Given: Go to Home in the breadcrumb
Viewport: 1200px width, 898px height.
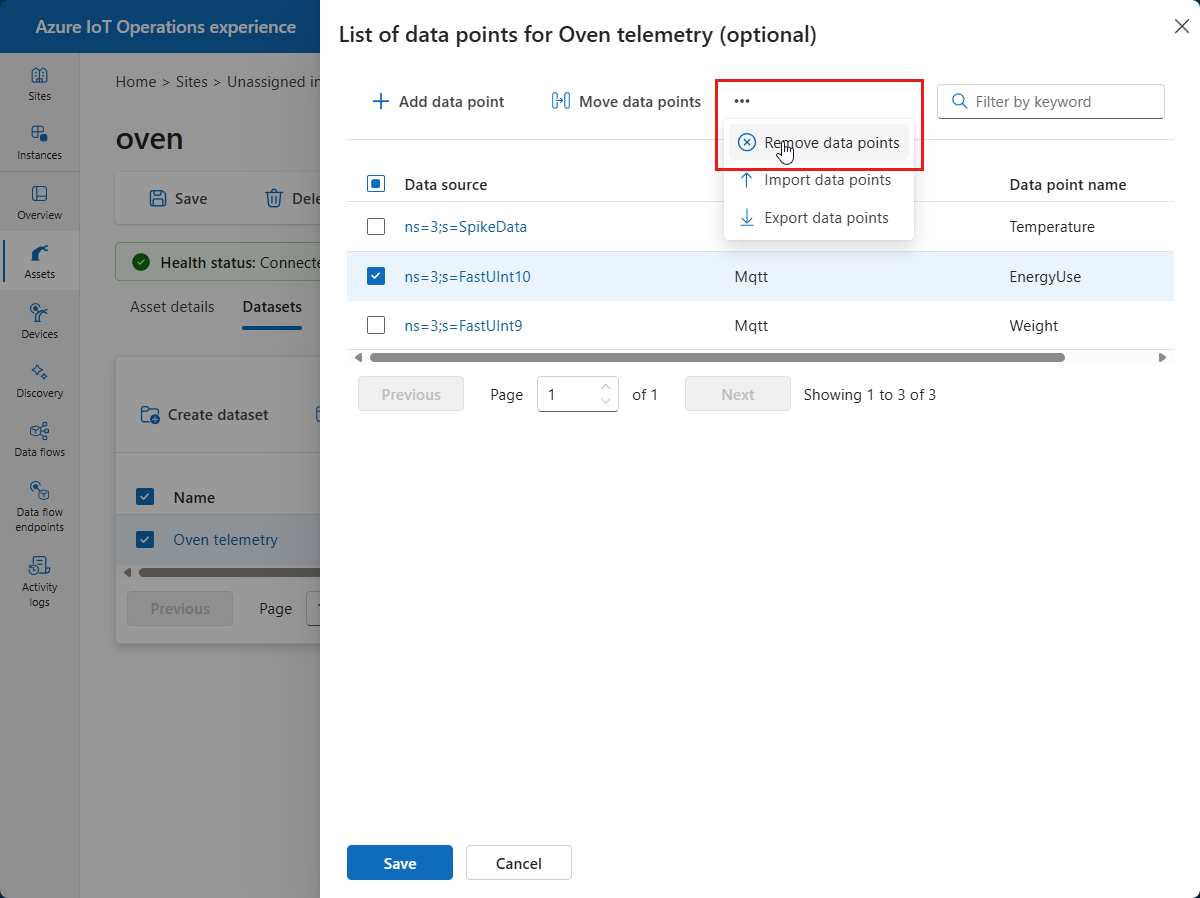Looking at the screenshot, I should pyautogui.click(x=136, y=82).
